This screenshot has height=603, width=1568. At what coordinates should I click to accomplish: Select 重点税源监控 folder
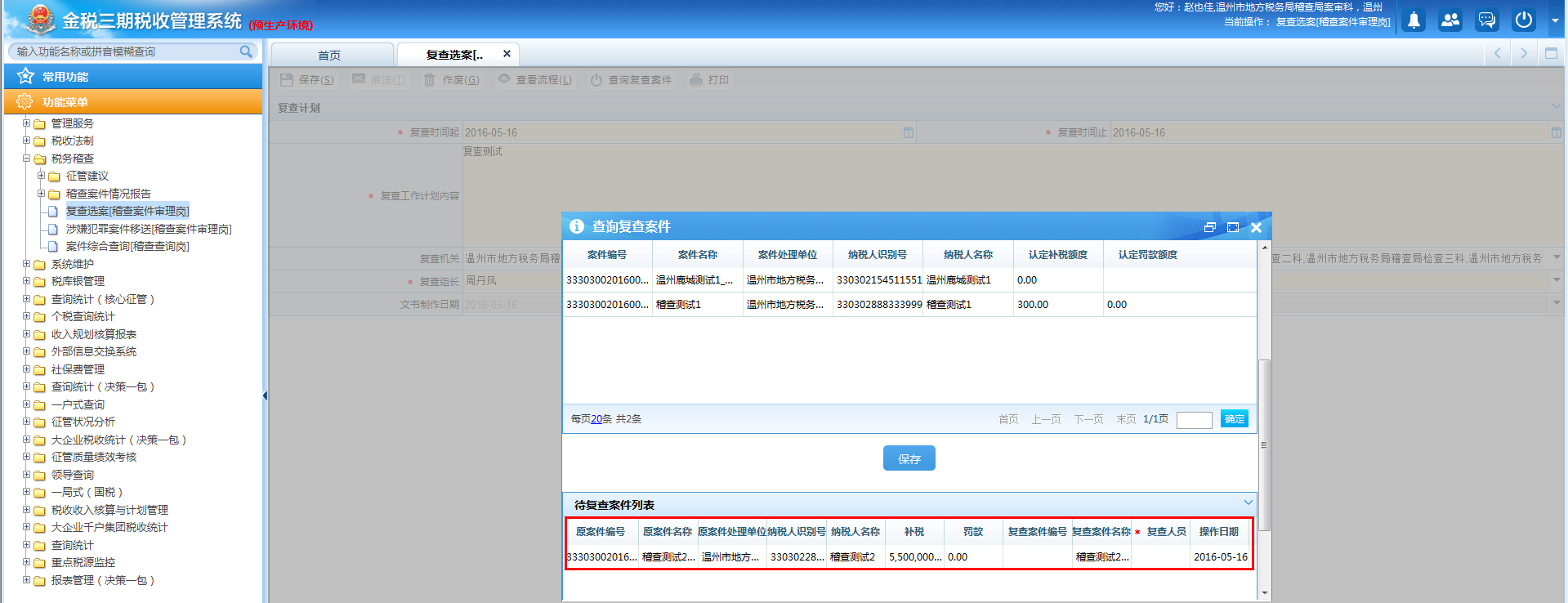pos(83,562)
